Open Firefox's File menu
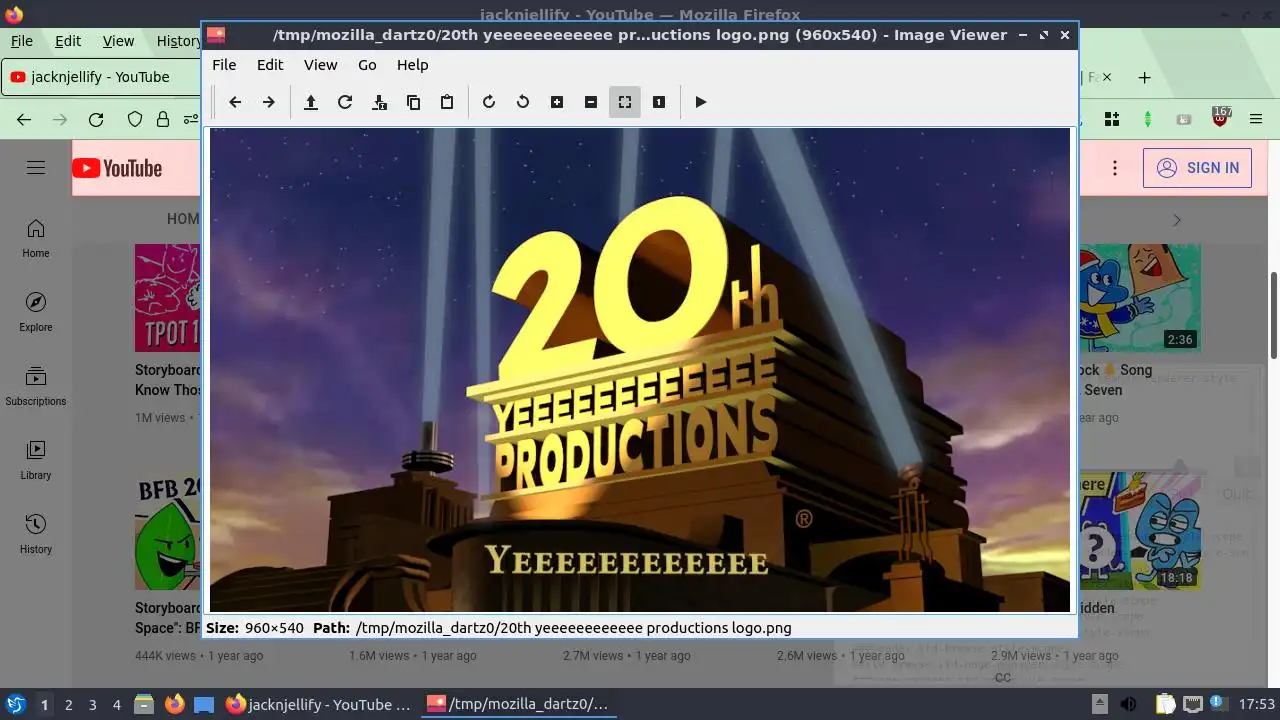 pyautogui.click(x=22, y=41)
